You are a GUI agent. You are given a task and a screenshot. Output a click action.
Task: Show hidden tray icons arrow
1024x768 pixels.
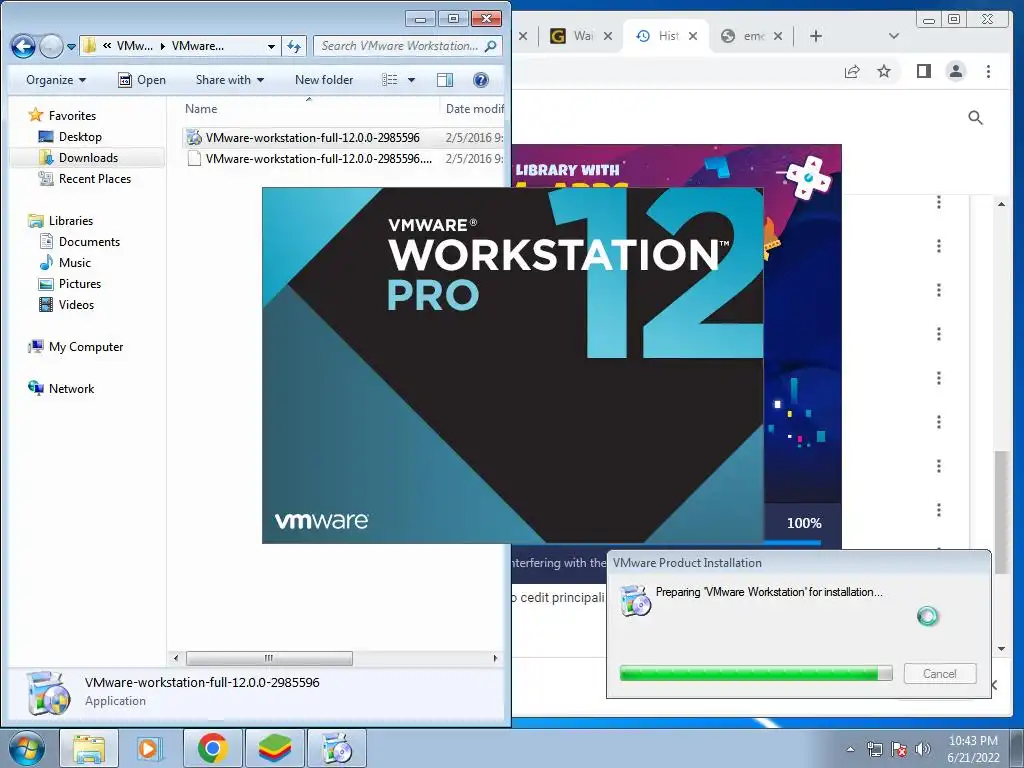[x=850, y=749]
